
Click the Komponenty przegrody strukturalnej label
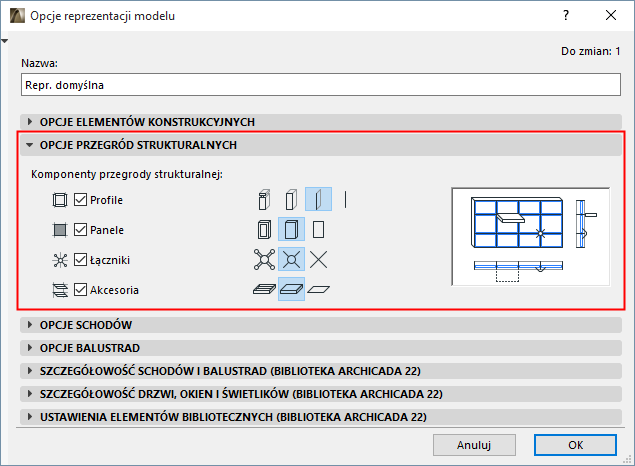pos(127,174)
